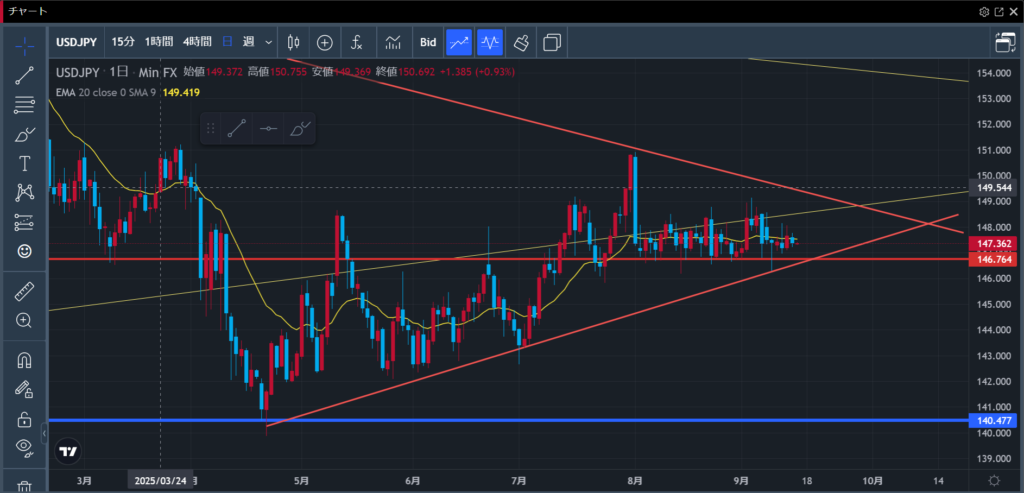Hide all drawings with eye icon

click(24, 447)
